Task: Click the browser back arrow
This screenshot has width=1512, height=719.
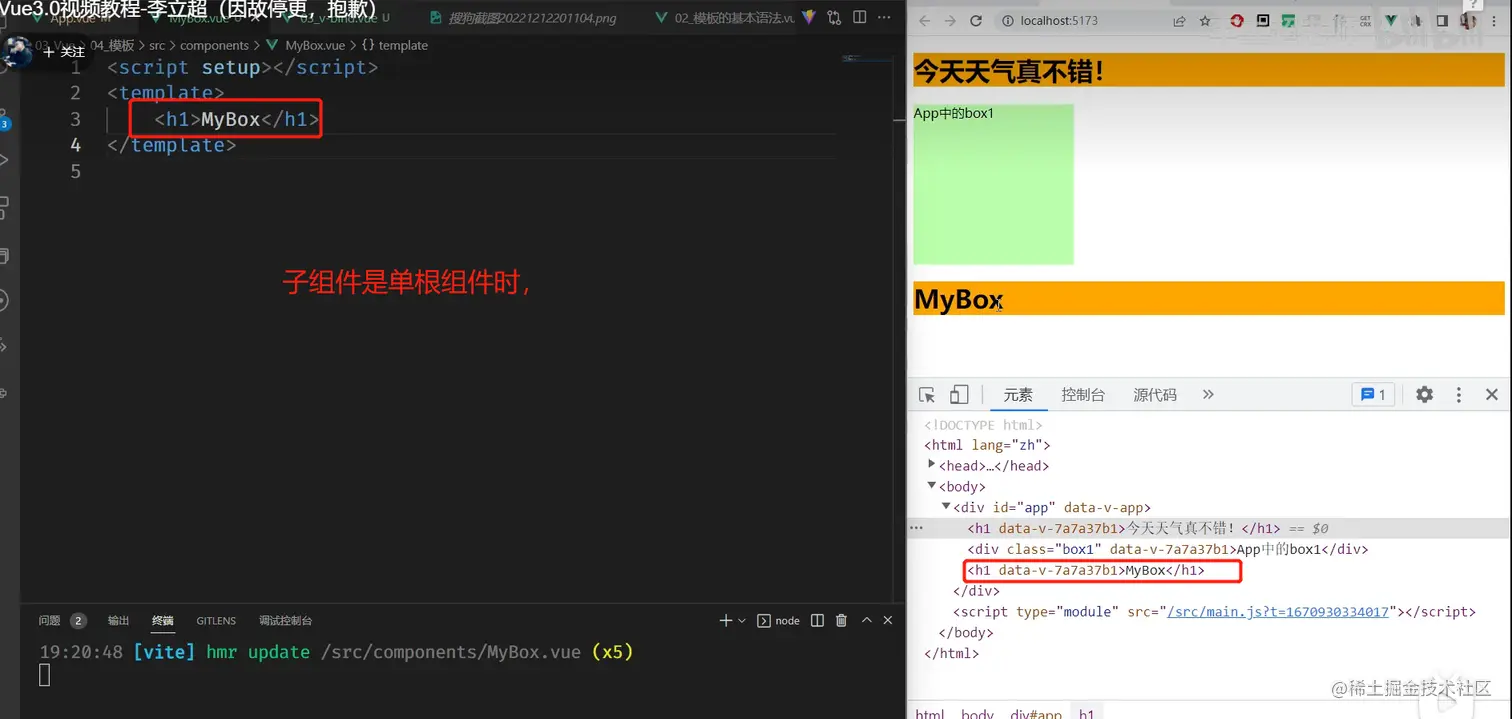Action: click(924, 21)
